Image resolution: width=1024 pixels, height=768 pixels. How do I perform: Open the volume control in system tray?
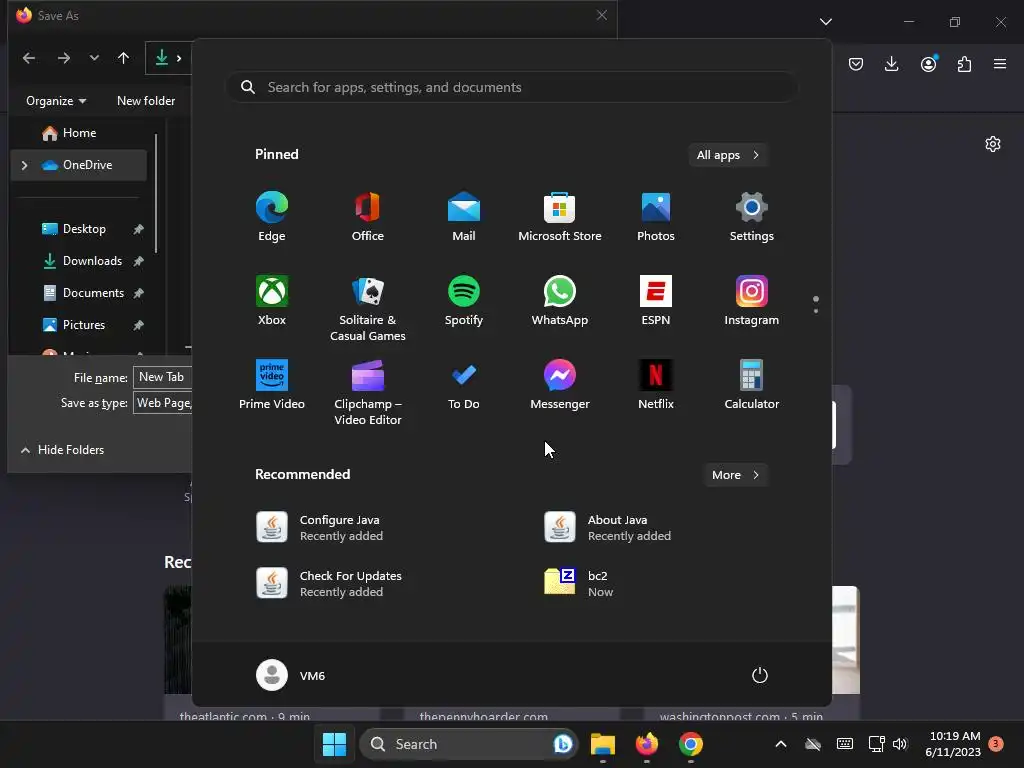tap(900, 744)
